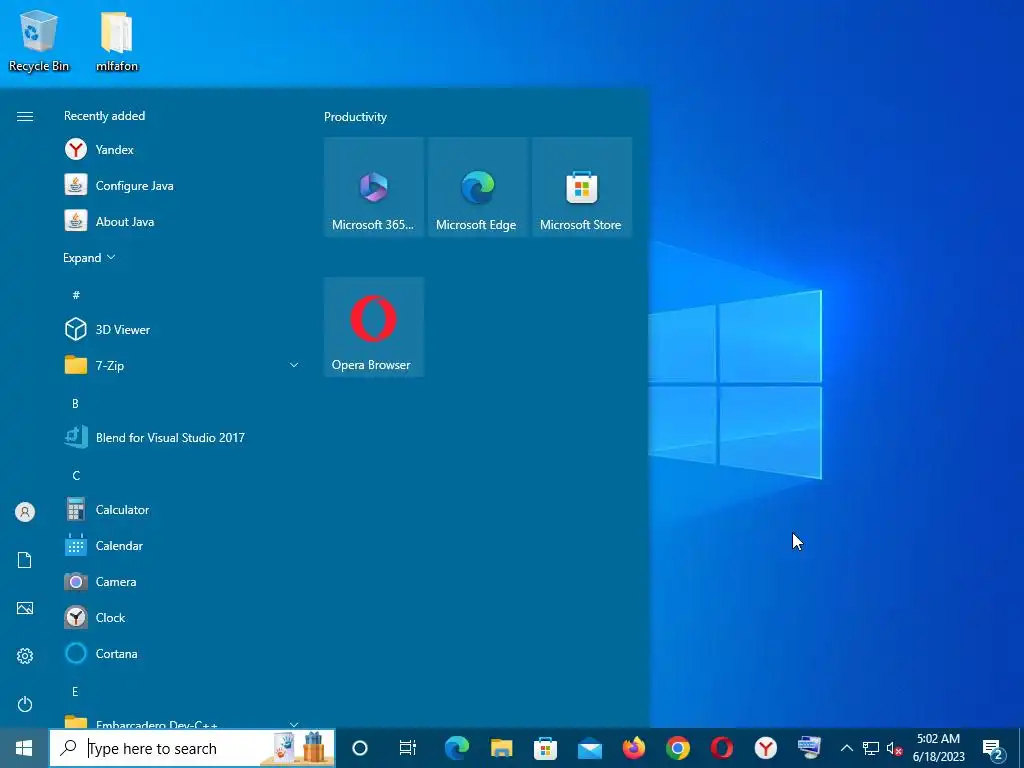This screenshot has width=1024, height=768.
Task: Open Calculator app
Action: pos(181,509)
